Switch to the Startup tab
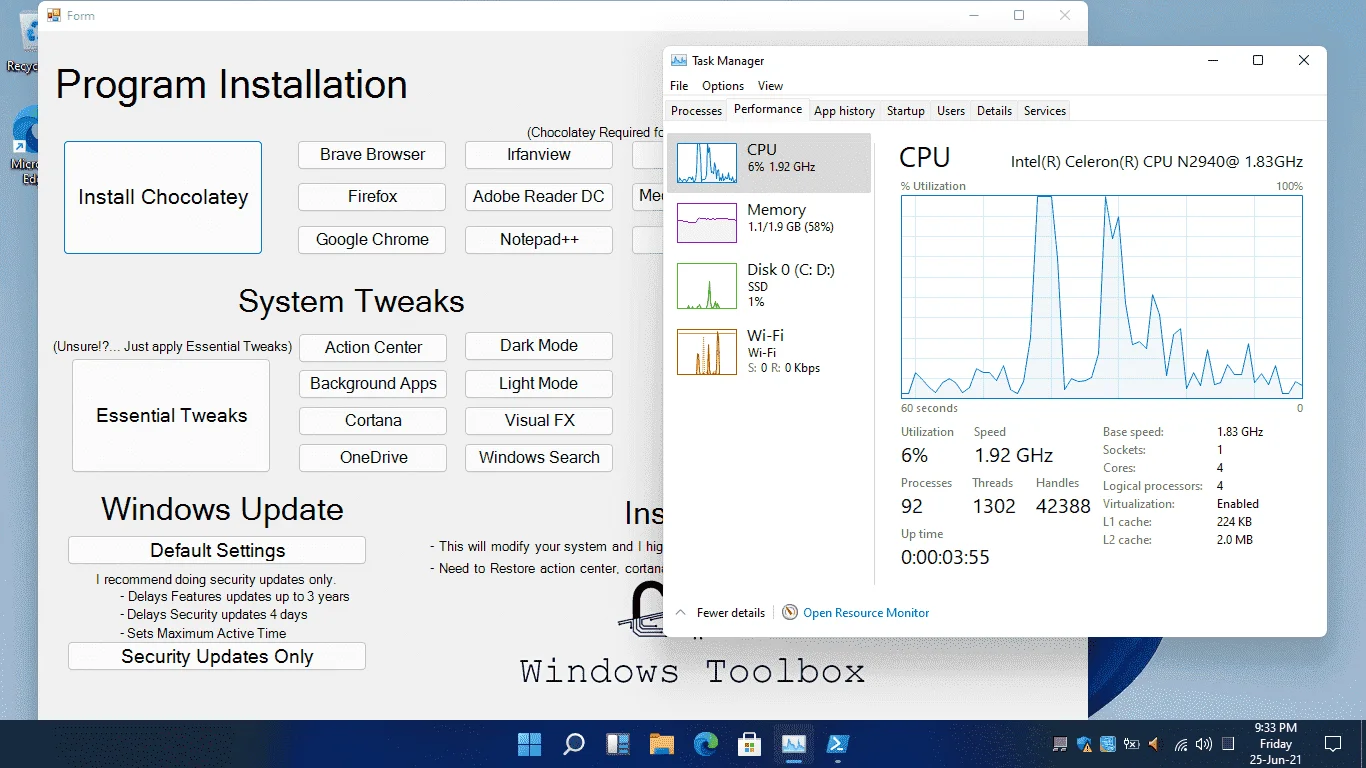The image size is (1366, 768). (906, 111)
